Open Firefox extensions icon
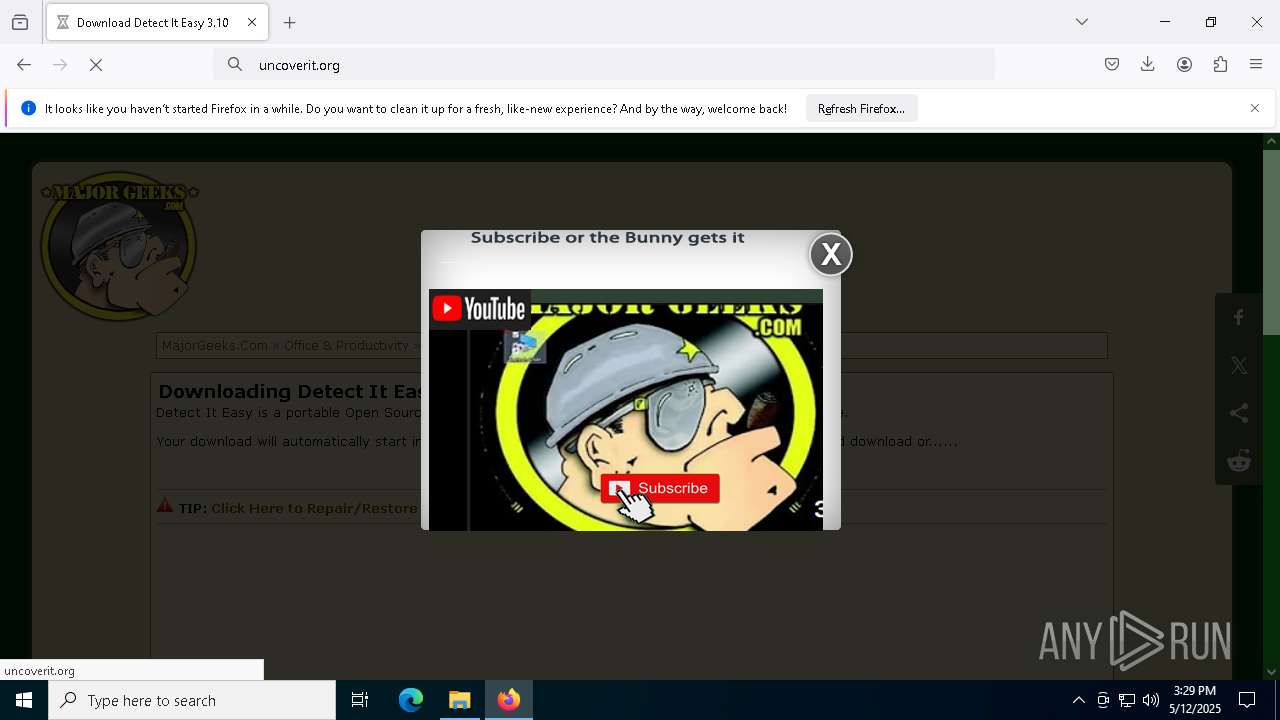 click(1220, 65)
